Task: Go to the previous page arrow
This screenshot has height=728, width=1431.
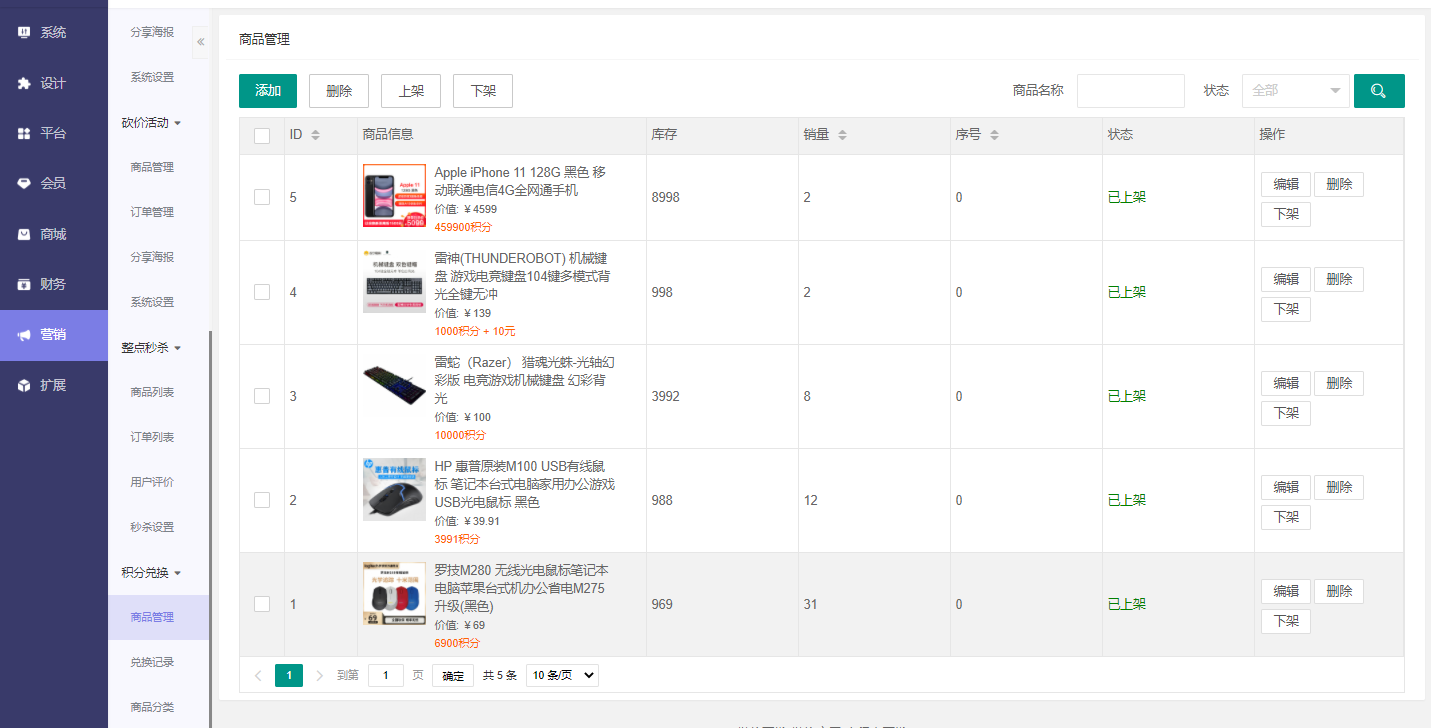Action: tap(258, 676)
